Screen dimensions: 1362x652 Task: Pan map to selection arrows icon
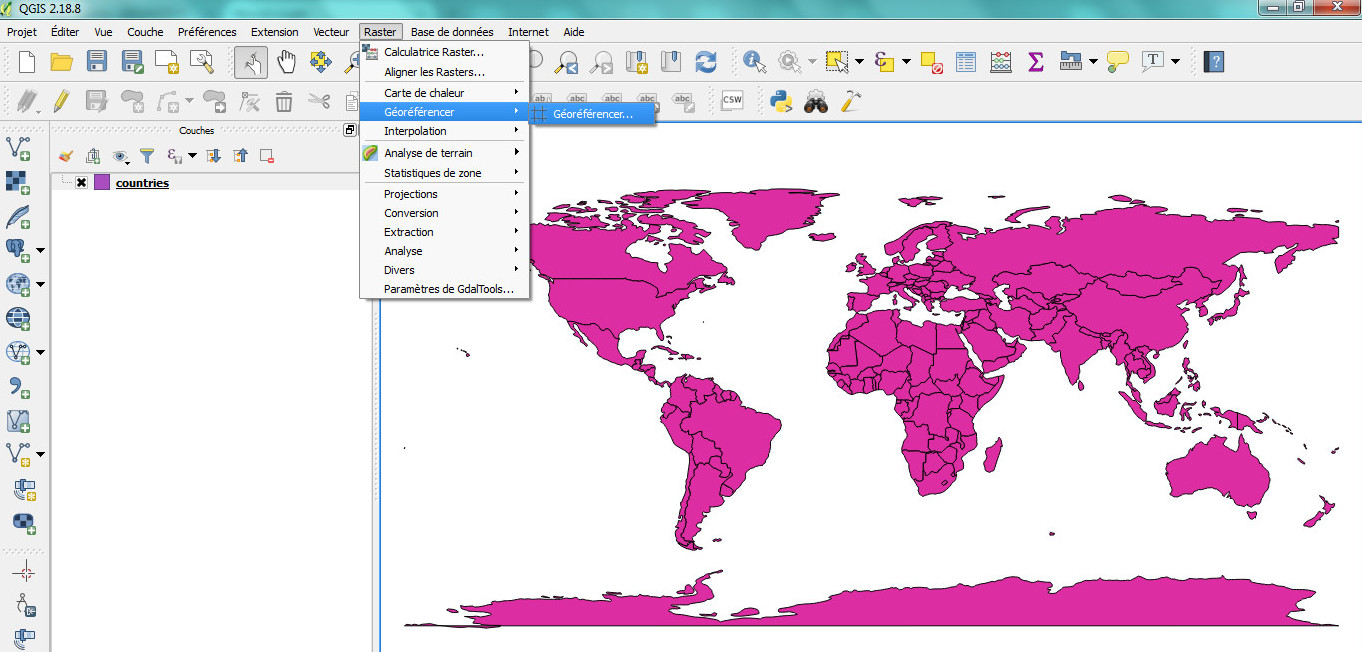(x=321, y=62)
